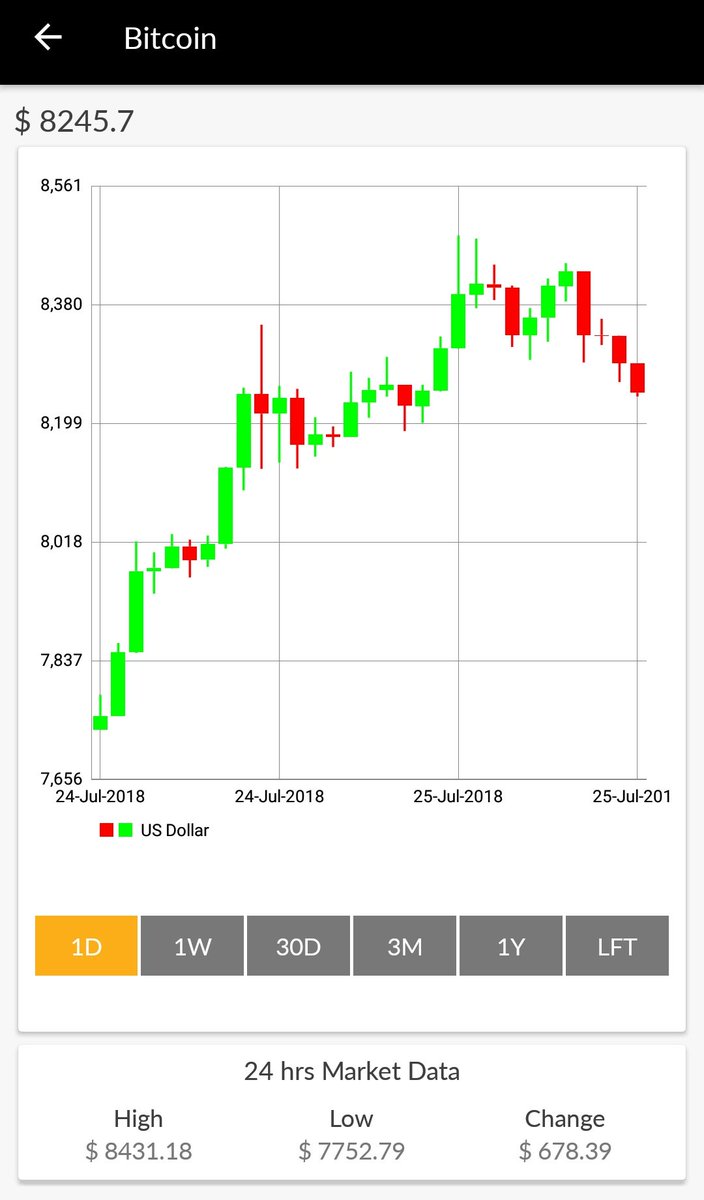Switch to the 1W time range
The width and height of the screenshot is (704, 1200).
tap(192, 946)
